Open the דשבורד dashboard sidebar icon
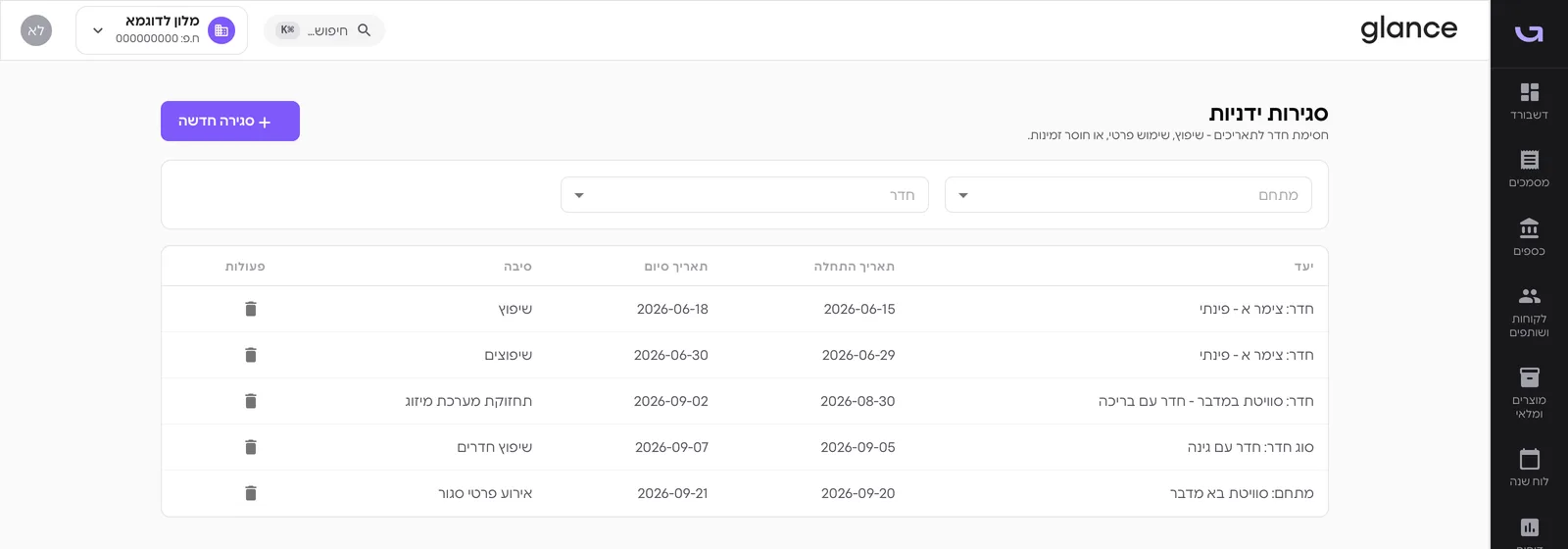 point(1529,101)
